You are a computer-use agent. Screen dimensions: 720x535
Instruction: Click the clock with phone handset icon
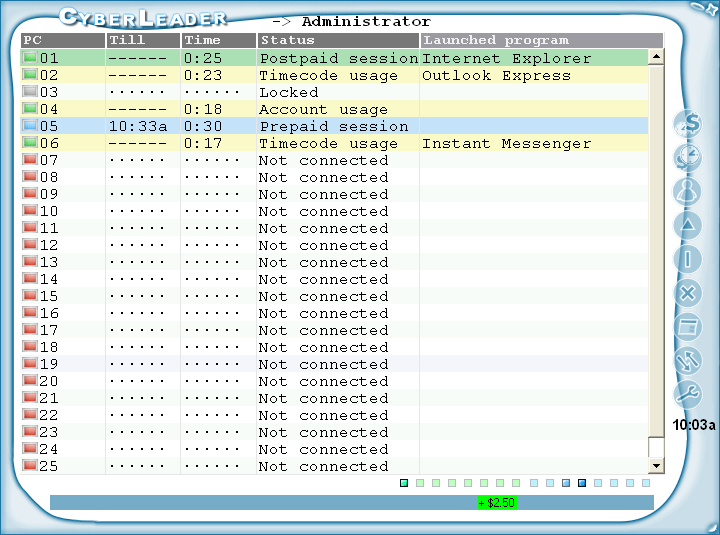[687, 158]
